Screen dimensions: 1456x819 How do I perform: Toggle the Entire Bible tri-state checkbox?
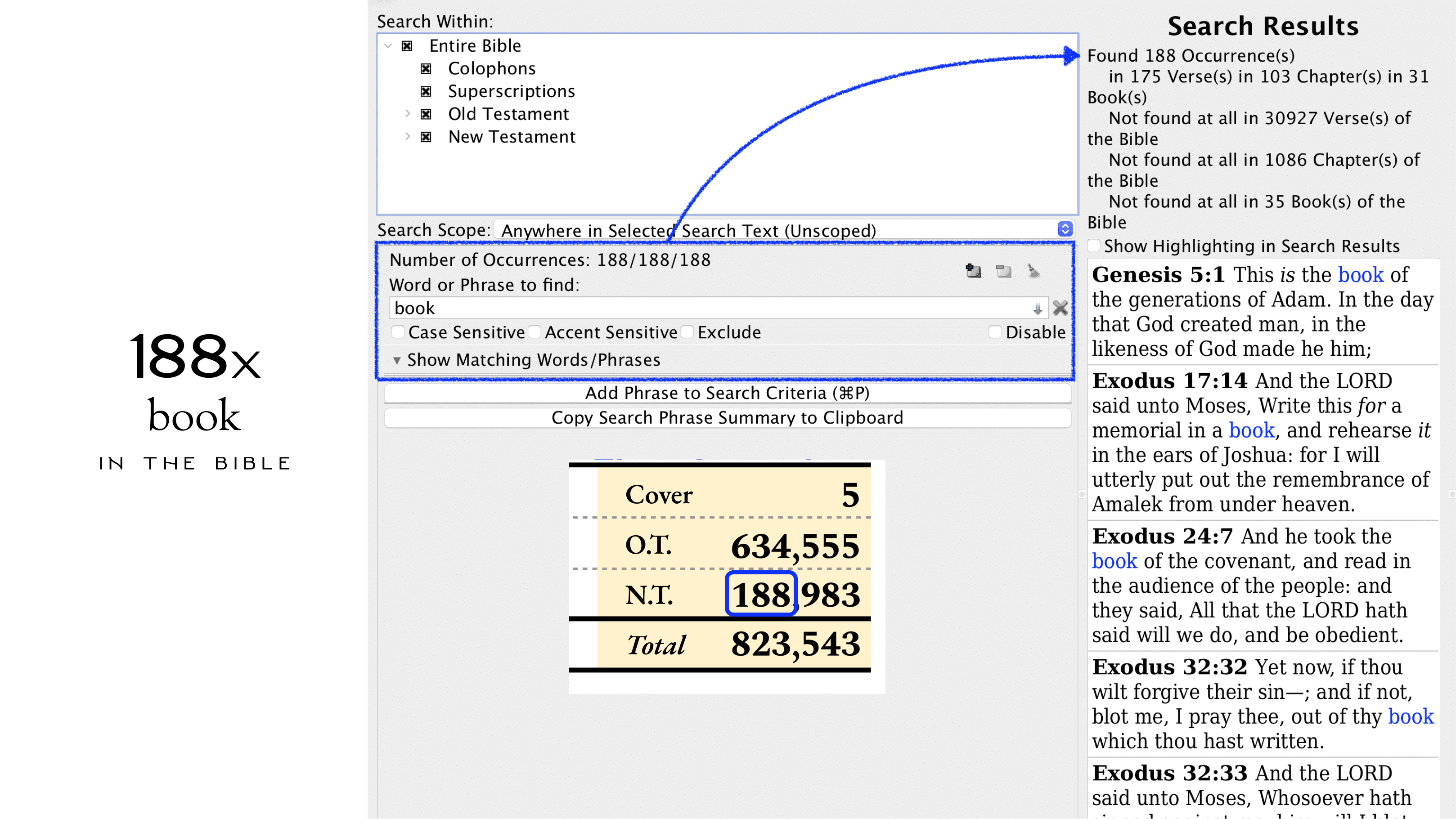pos(407,46)
